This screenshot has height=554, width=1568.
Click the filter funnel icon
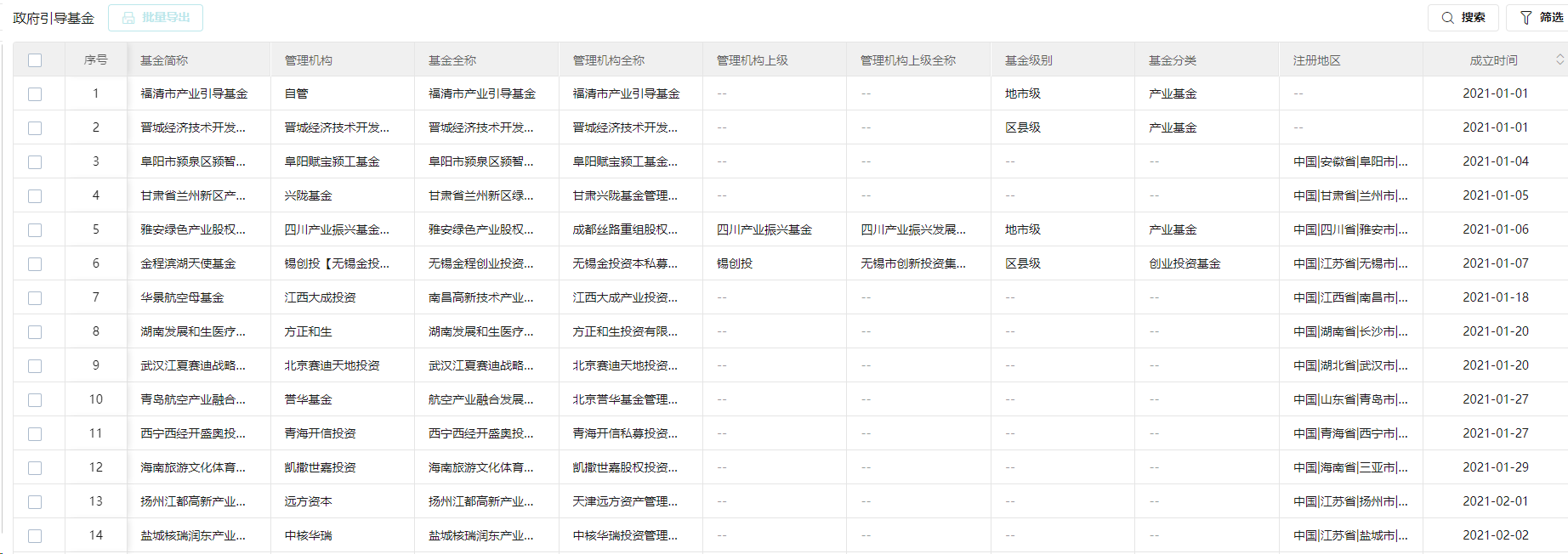click(1526, 18)
